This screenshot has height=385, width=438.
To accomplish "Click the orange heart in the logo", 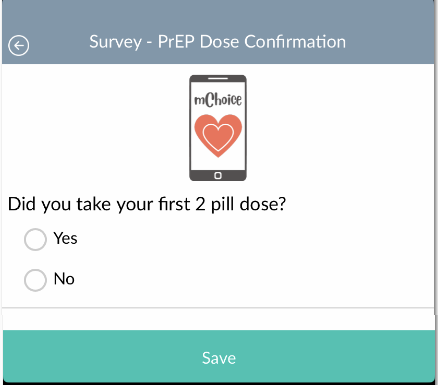I will click(218, 136).
